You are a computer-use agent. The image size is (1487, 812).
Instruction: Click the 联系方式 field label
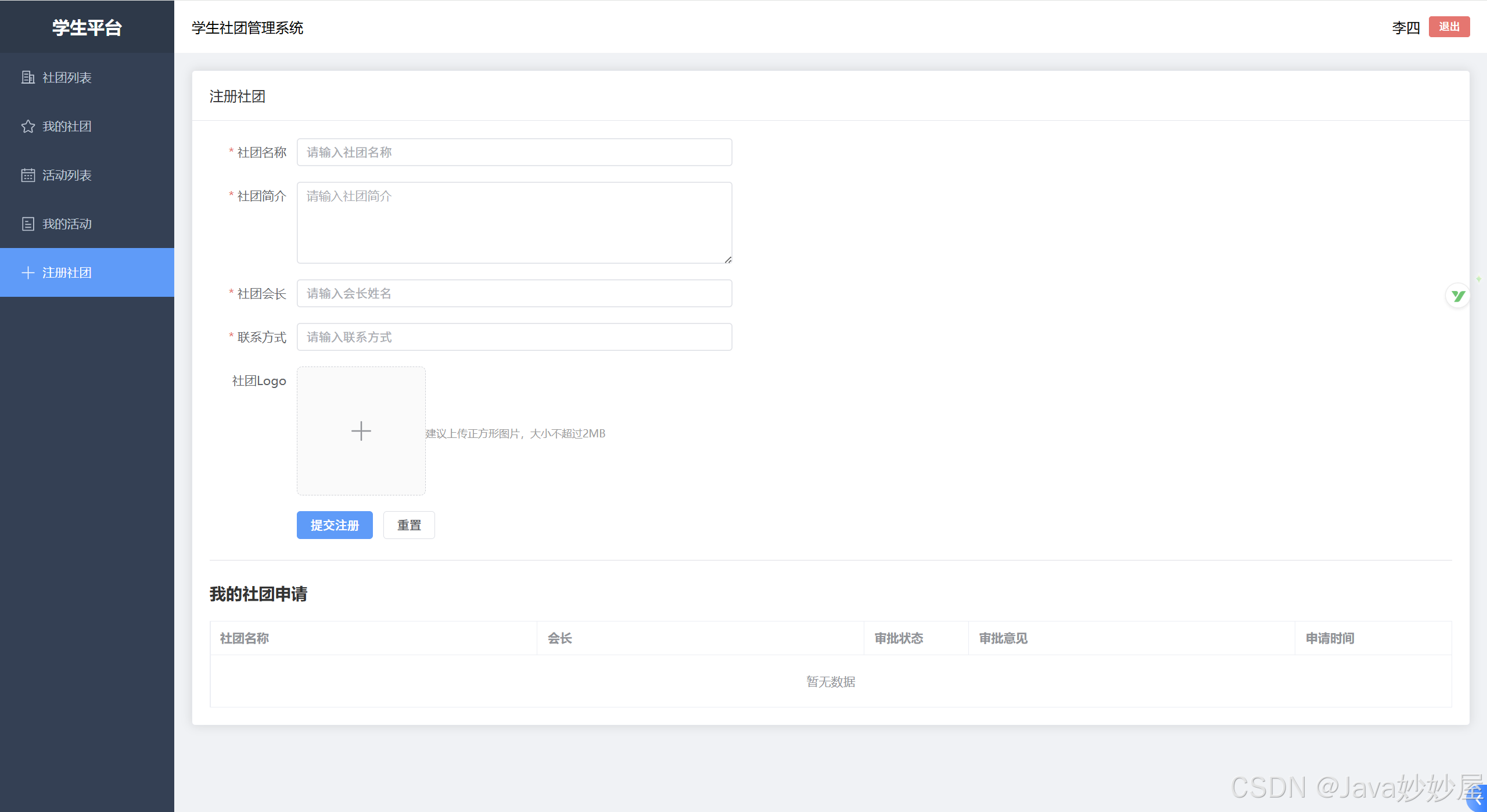click(x=262, y=337)
